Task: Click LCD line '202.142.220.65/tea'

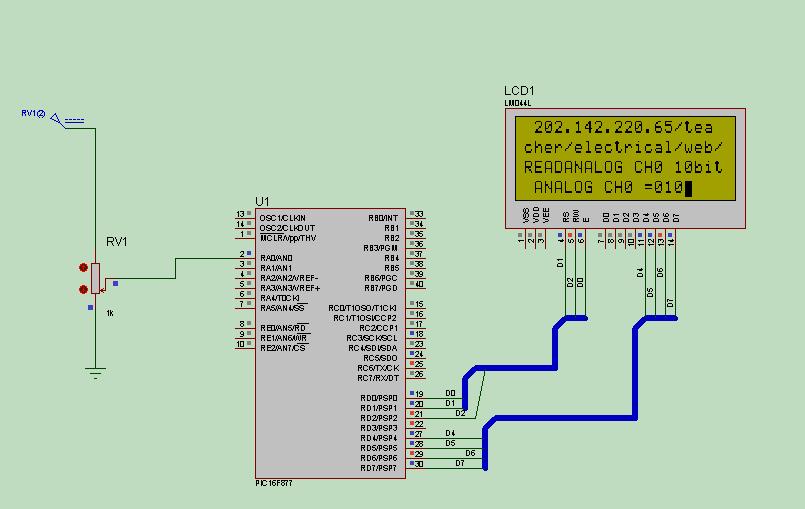Action: coord(623,127)
